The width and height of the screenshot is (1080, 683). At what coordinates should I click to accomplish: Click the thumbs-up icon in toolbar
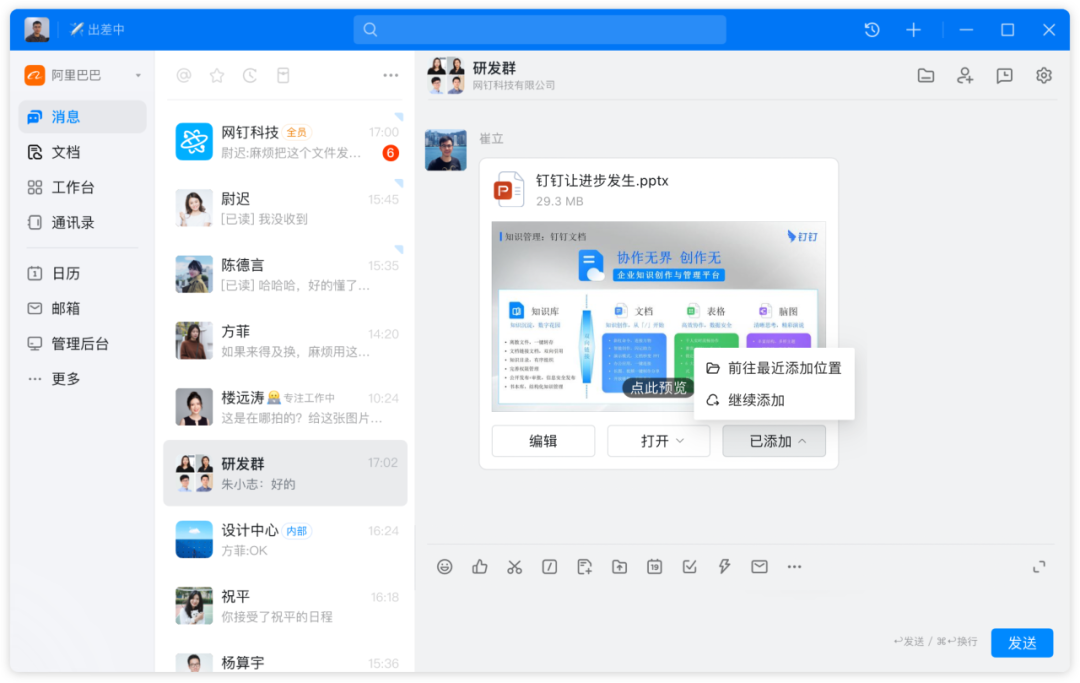pyautogui.click(x=479, y=567)
